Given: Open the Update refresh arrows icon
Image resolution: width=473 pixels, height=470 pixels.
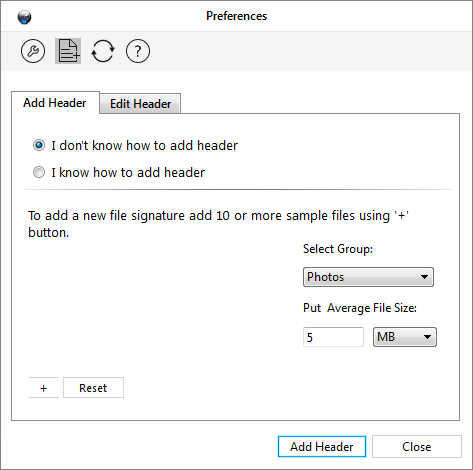Looking at the screenshot, I should pos(103,51).
